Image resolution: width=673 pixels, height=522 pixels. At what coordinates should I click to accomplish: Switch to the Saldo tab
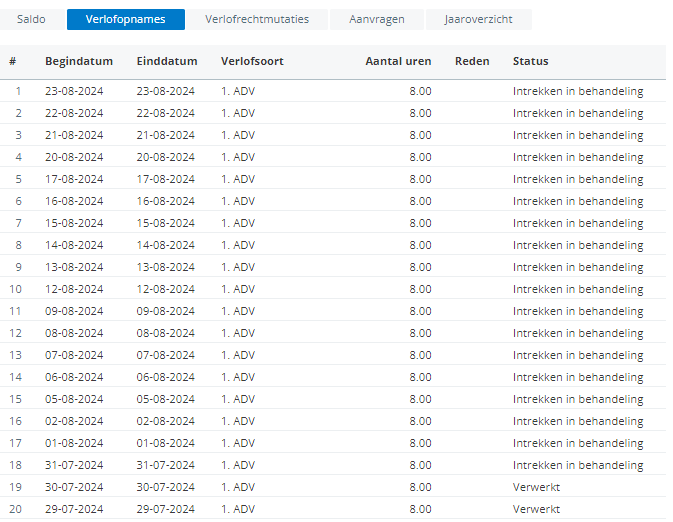coord(31,19)
